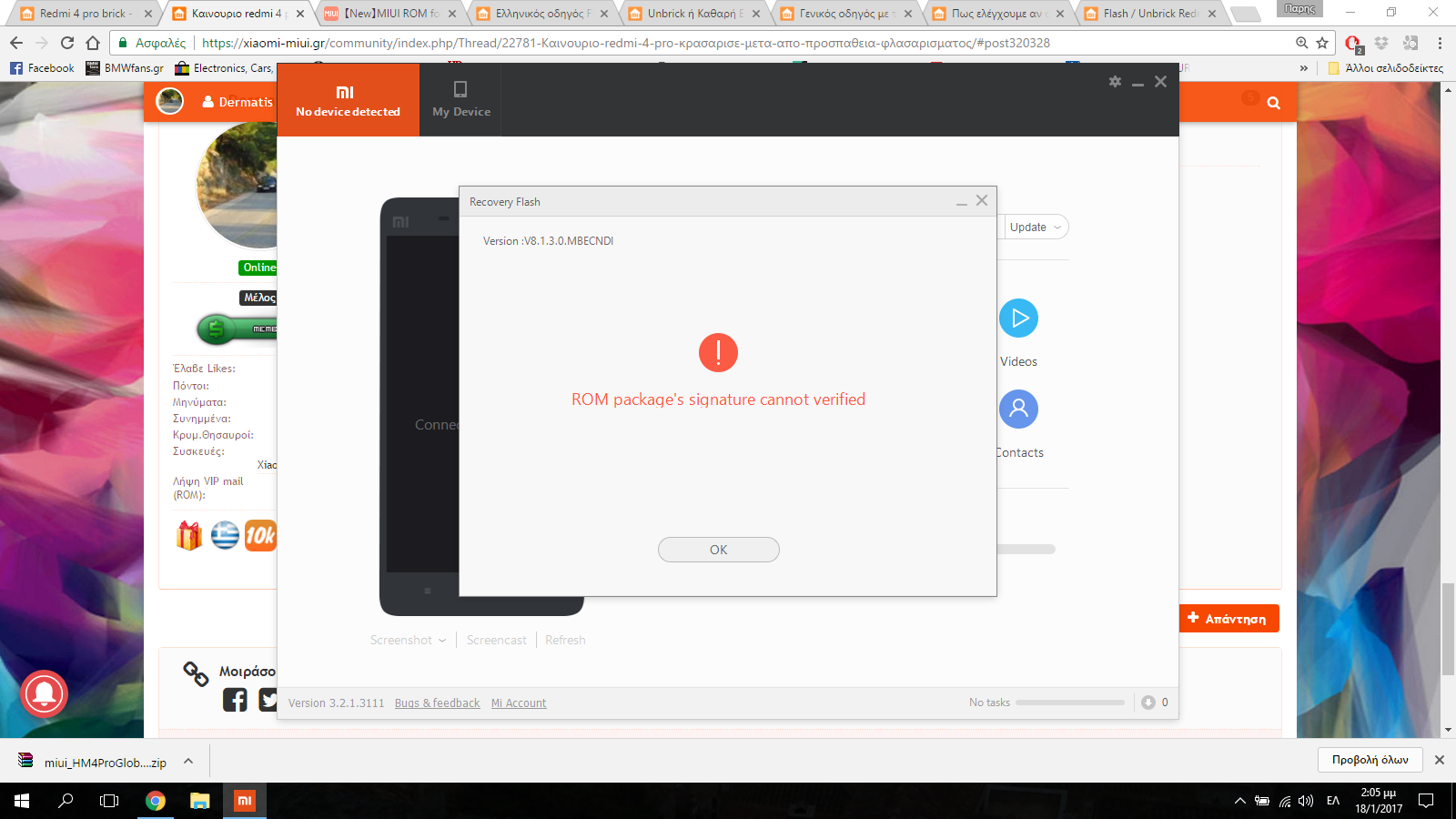
Task: Click the Mi PC Suite taskbar icon
Action: (244, 801)
